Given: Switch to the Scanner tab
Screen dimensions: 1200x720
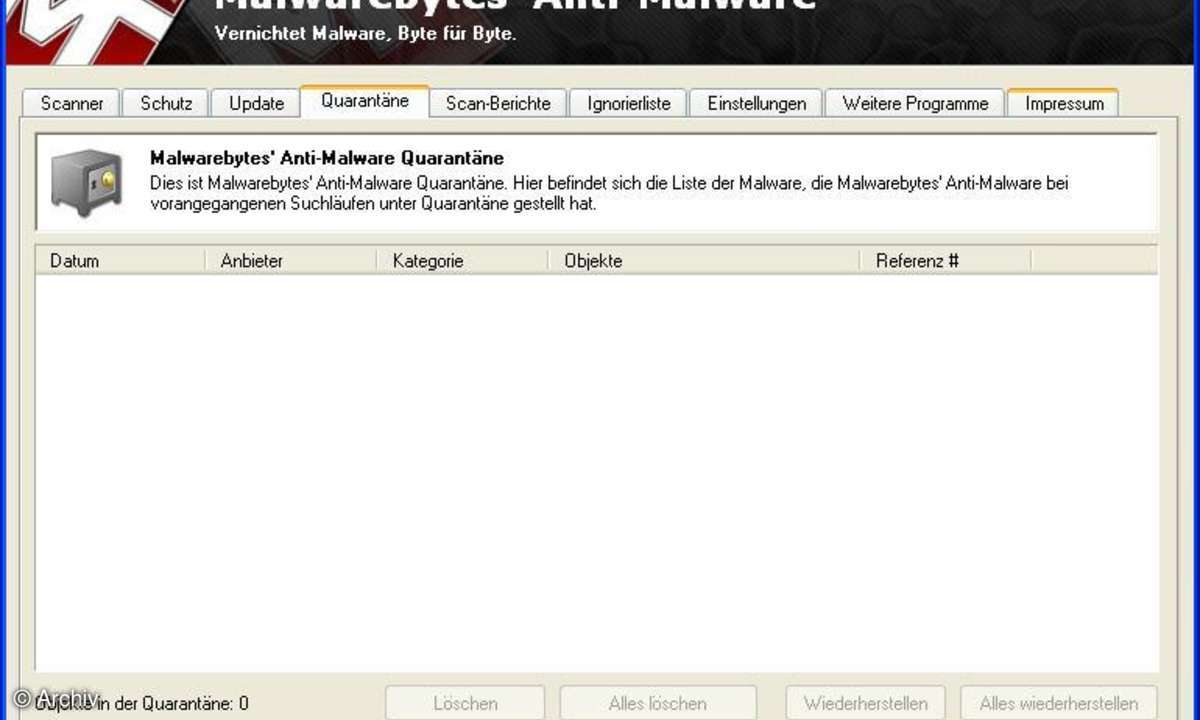Looking at the screenshot, I should pyautogui.click(x=71, y=103).
